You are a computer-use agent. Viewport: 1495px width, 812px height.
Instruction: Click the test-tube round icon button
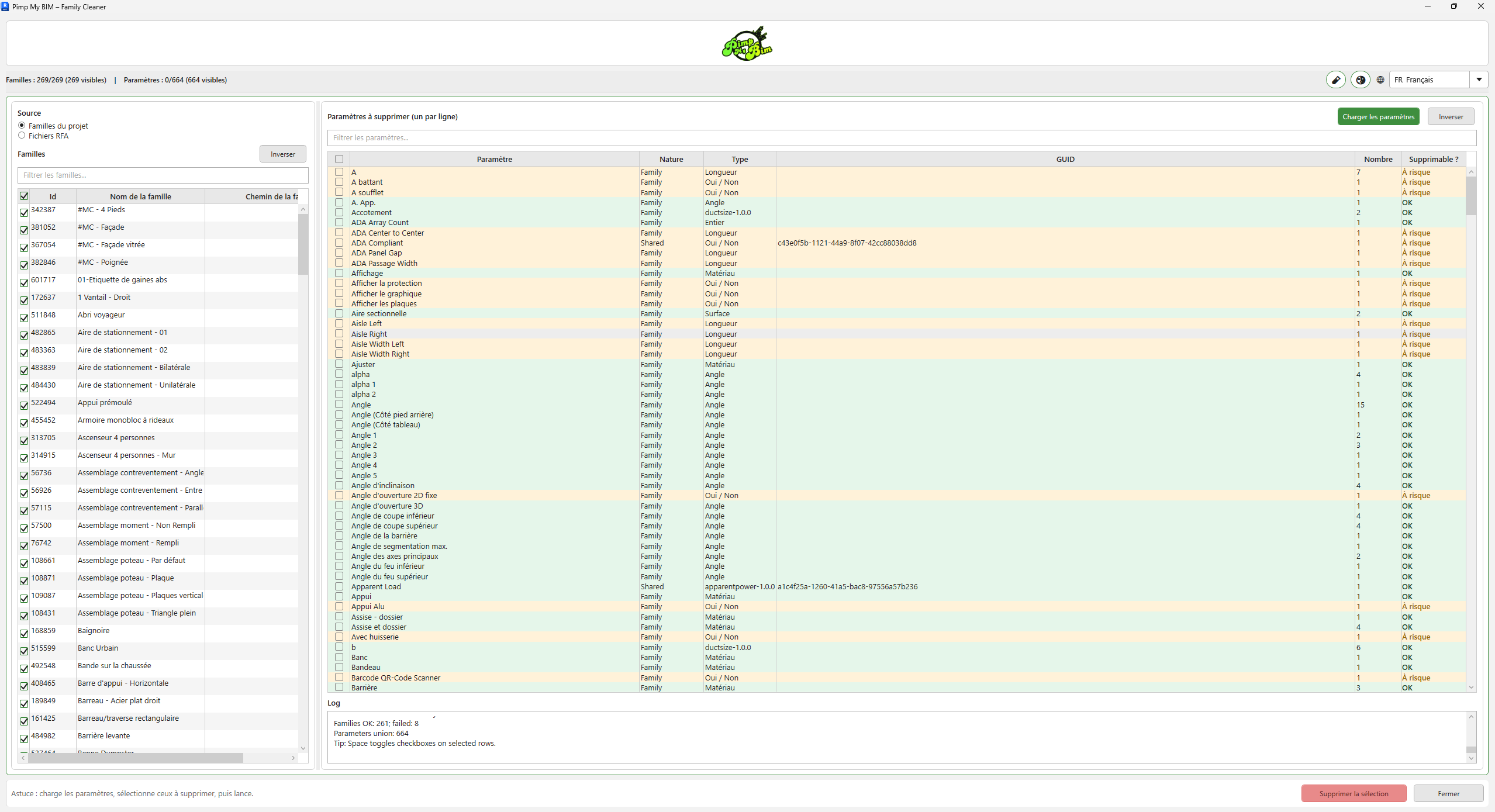tap(1336, 80)
